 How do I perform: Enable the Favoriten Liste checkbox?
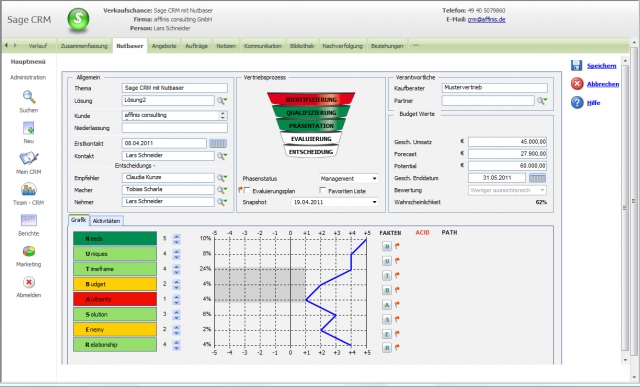tap(323, 190)
